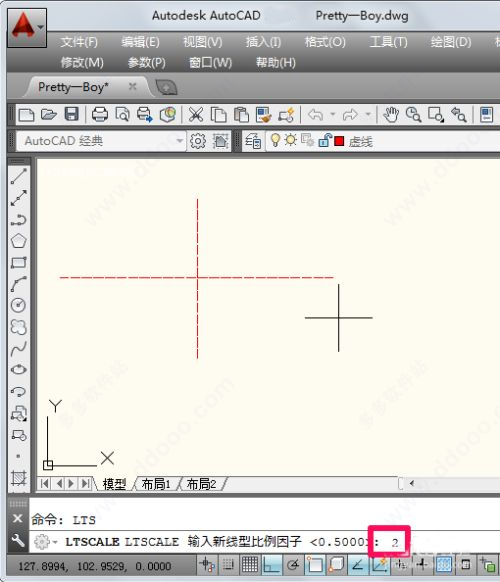This screenshot has height=582, width=500.
Task: Create a new drawing with the New icon
Action: pyautogui.click(x=26, y=115)
